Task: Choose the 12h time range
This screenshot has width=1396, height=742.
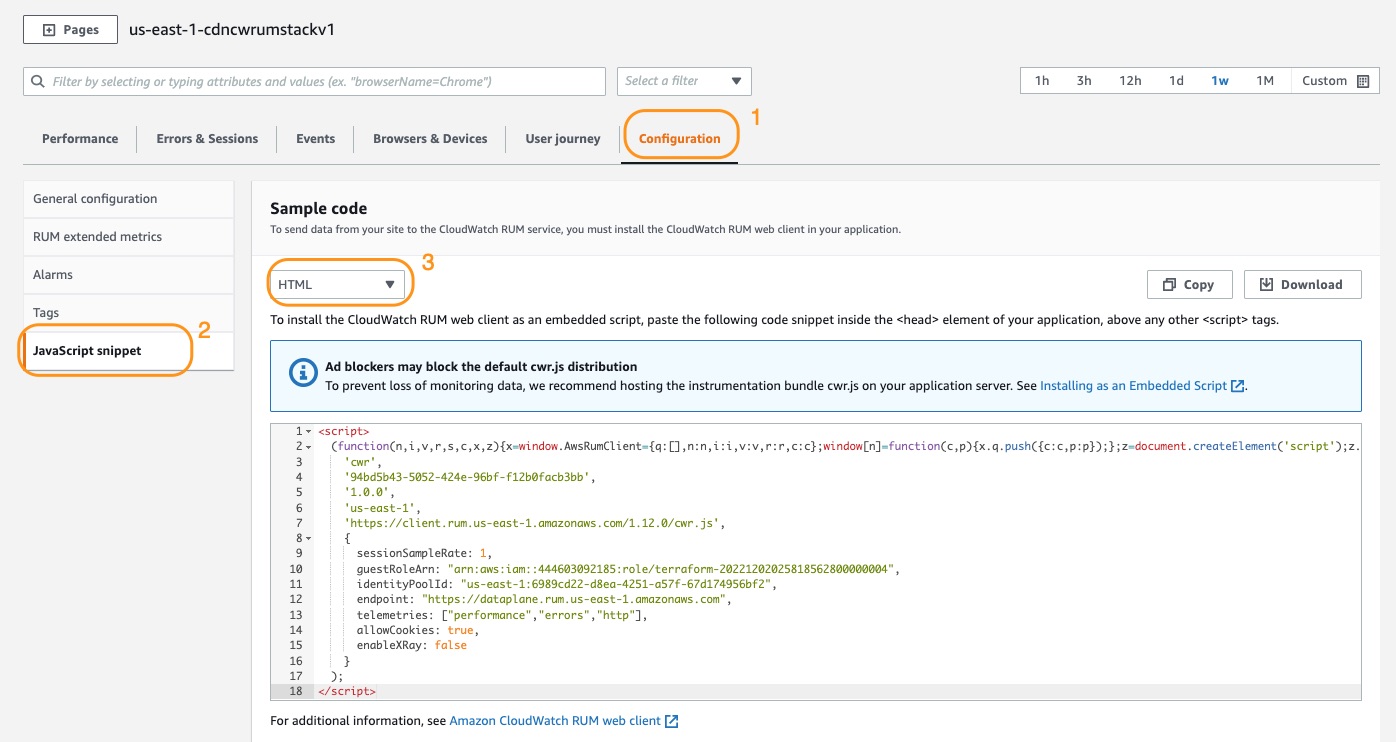Action: point(1130,81)
